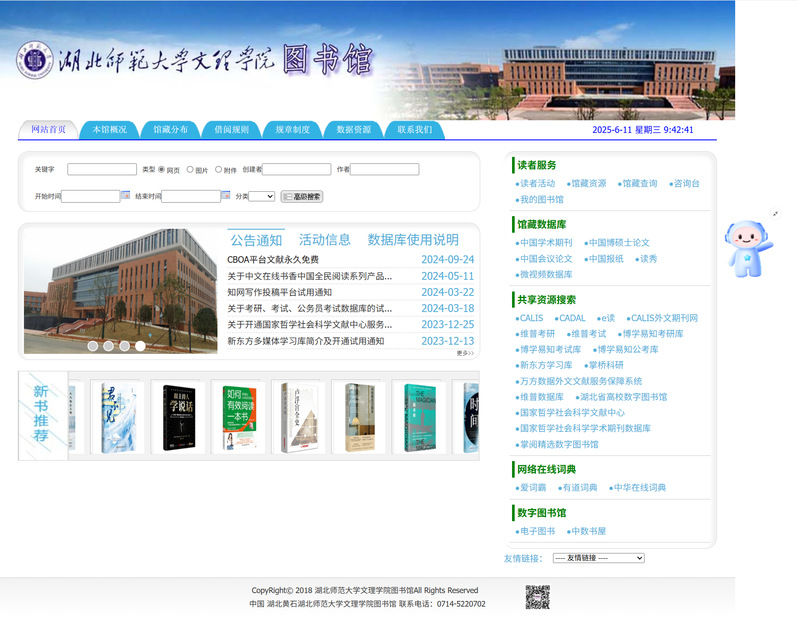This screenshot has height=621, width=798.
Task: Select the last white carousel indicator dot
Action: click(x=140, y=346)
